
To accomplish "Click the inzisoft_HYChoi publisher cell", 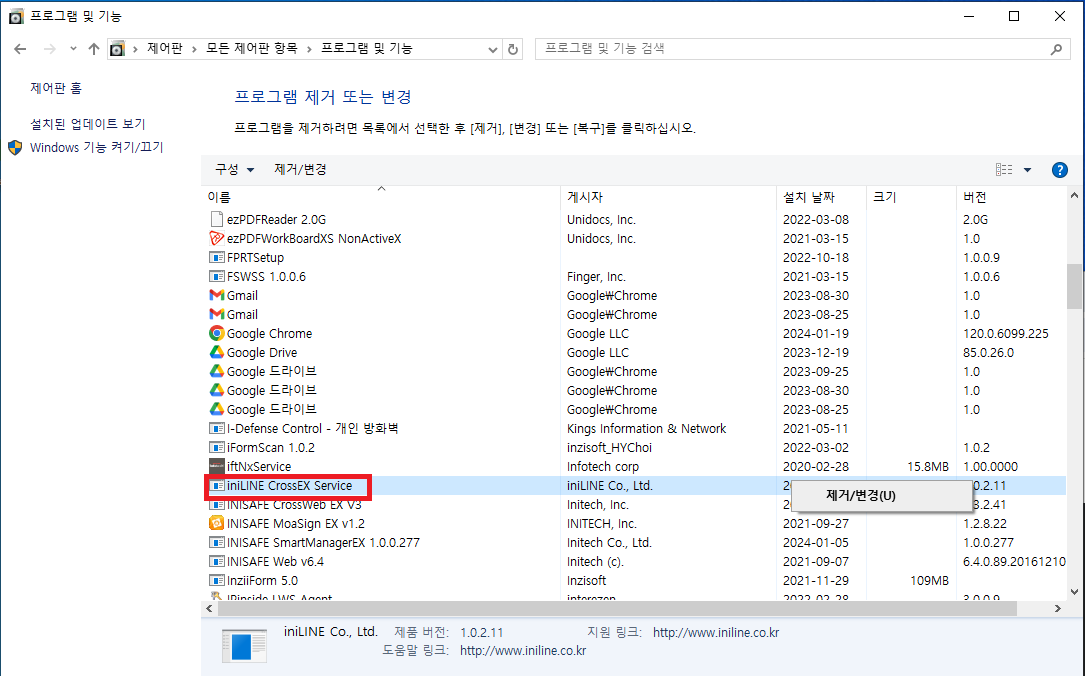I will click(609, 448).
